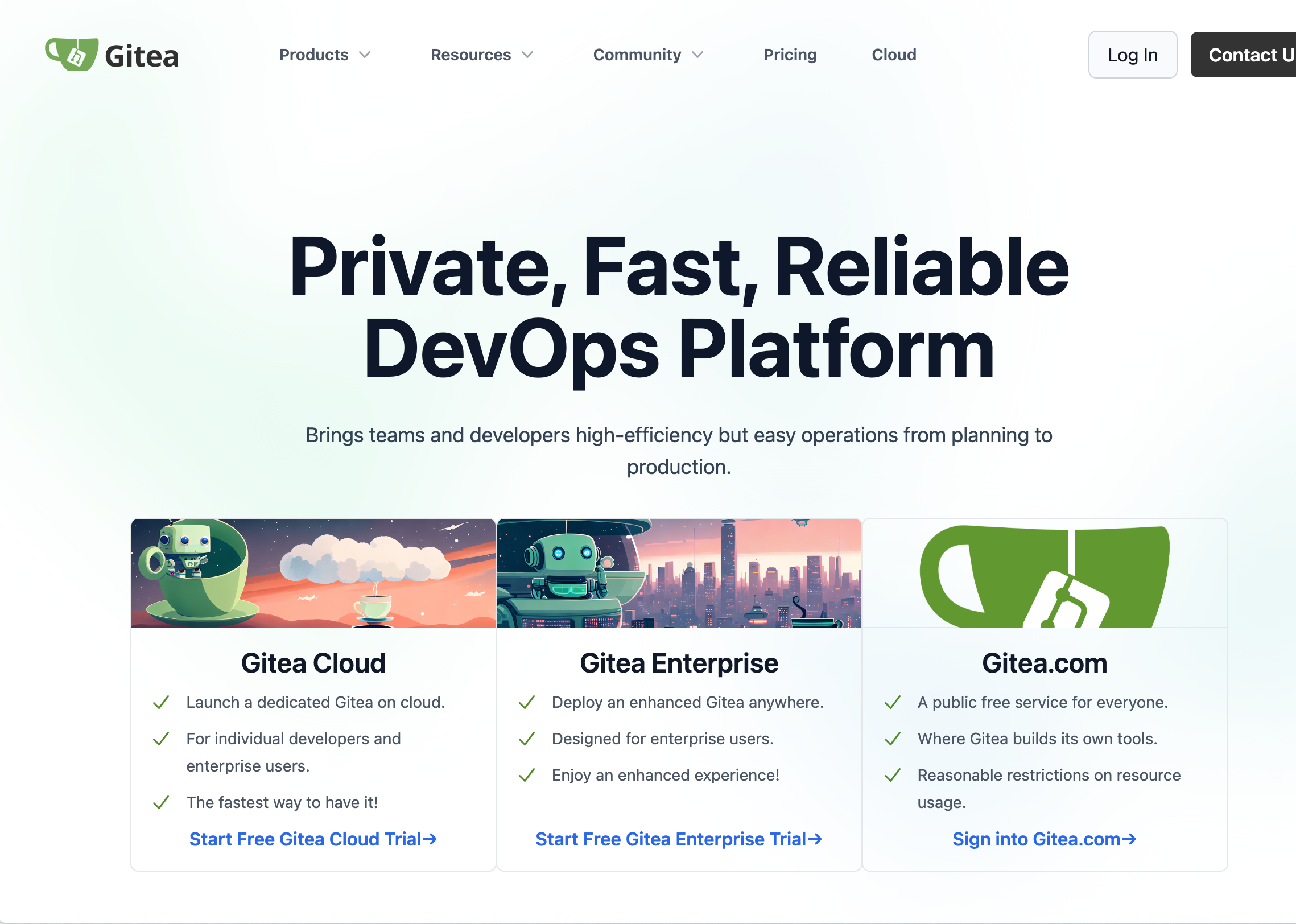1296x924 pixels.
Task: Open the Pricing menu item
Action: tap(790, 55)
